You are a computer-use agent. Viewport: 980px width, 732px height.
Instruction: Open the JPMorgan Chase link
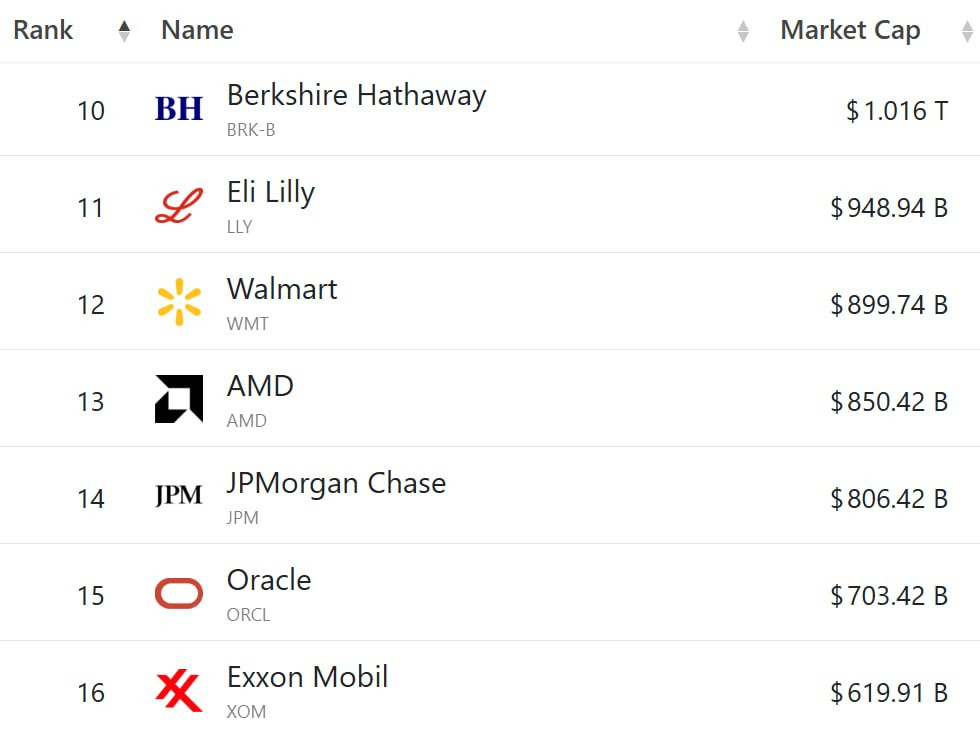(x=336, y=483)
